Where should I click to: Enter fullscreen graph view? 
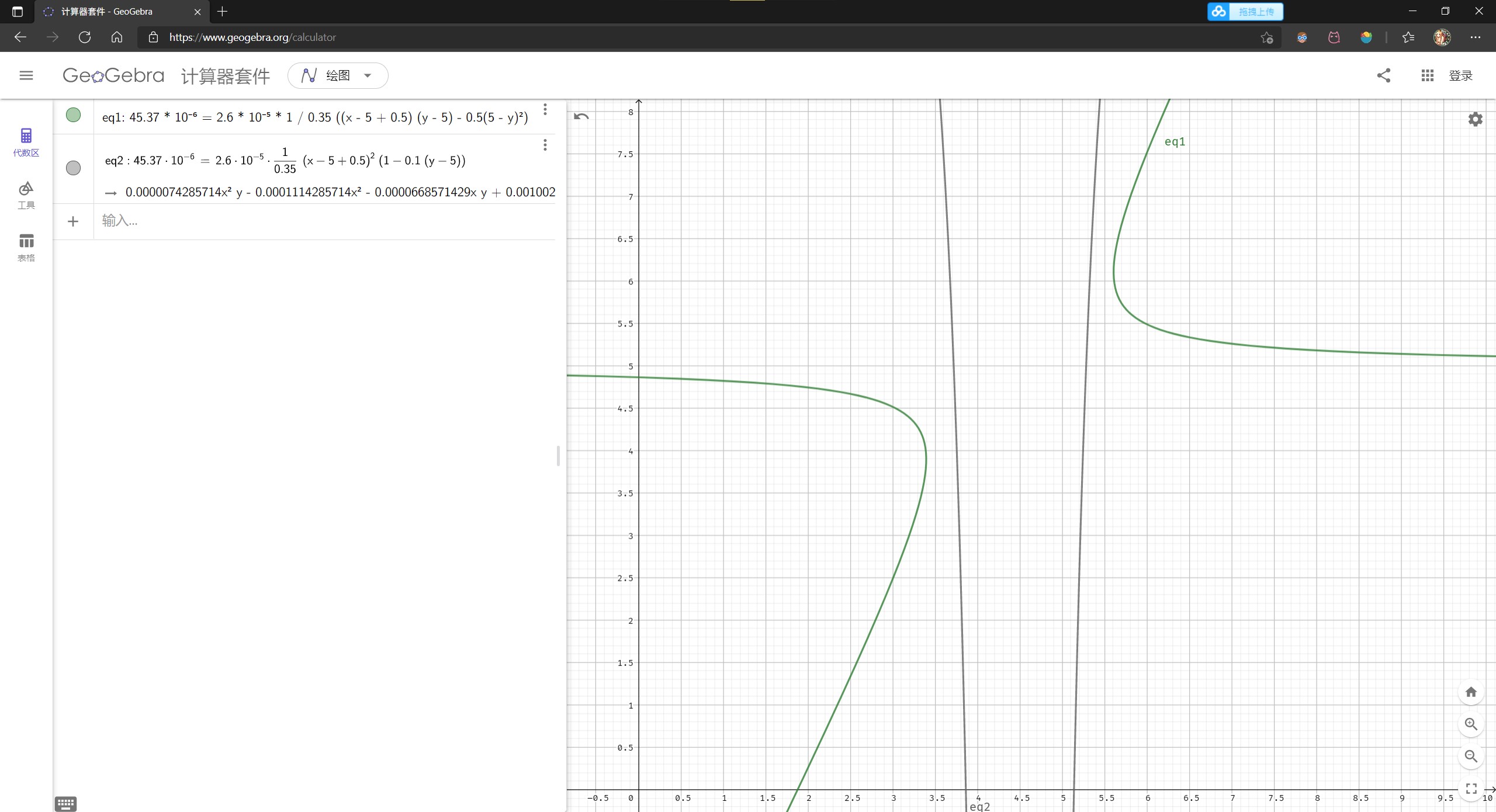1471,789
